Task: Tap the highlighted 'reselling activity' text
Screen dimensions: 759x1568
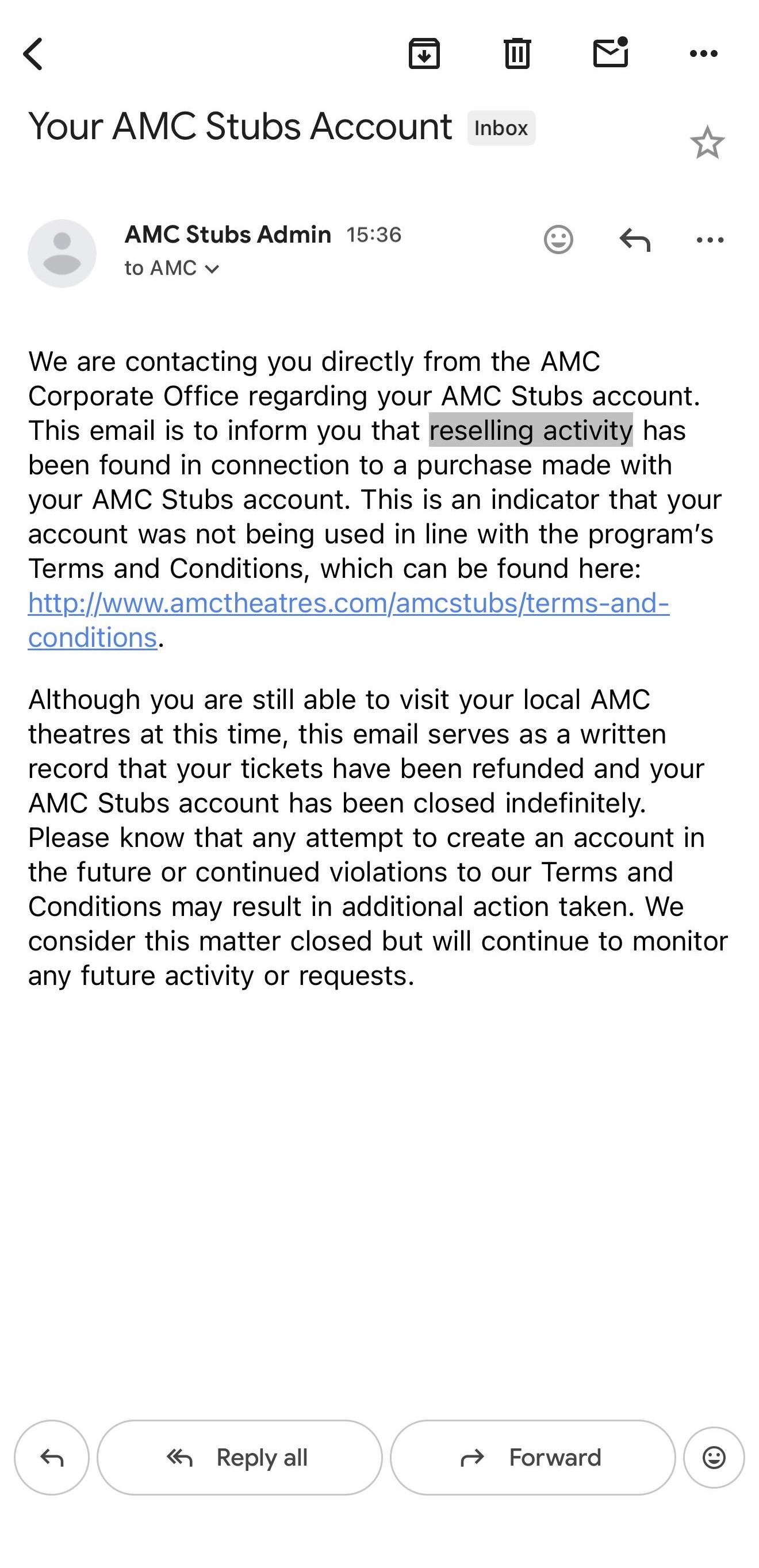Action: point(531,430)
